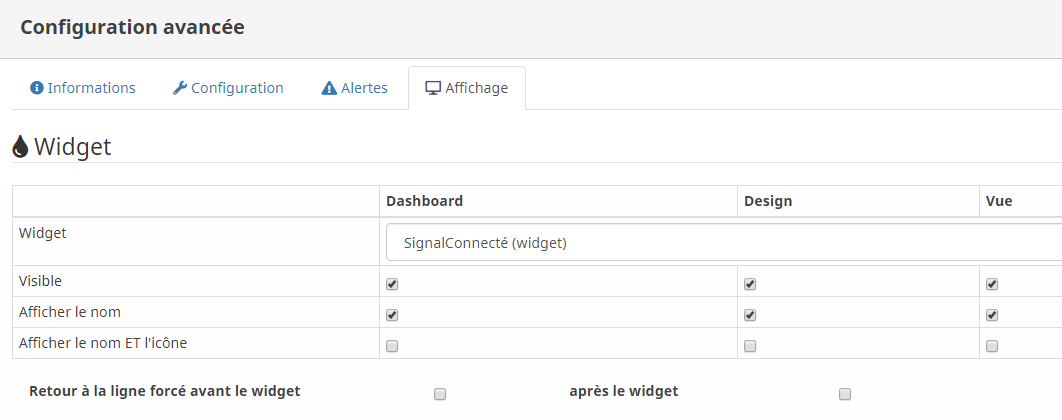Image resolution: width=1062 pixels, height=420 pixels.
Task: Check forced line break après le widget
Action: 845,394
